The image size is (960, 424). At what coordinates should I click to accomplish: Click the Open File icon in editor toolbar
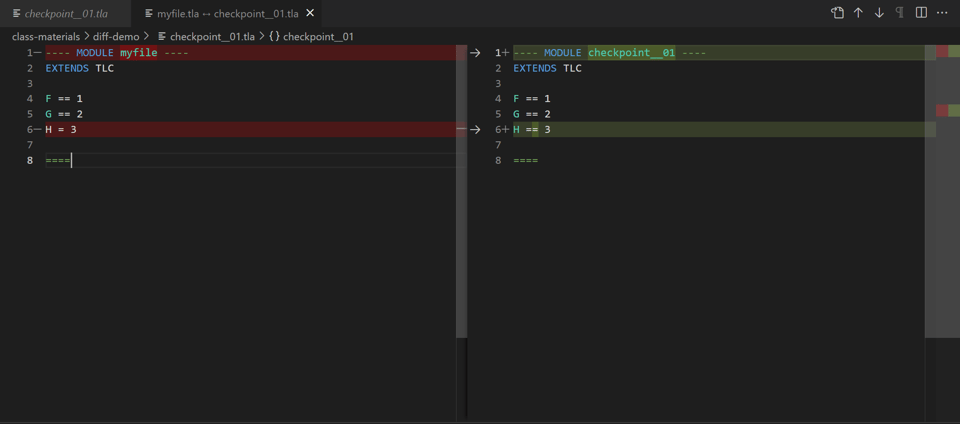[x=837, y=13]
